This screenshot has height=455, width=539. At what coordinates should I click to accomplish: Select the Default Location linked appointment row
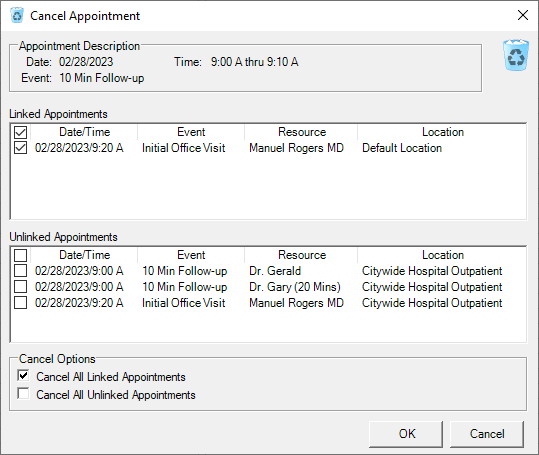[268, 148]
